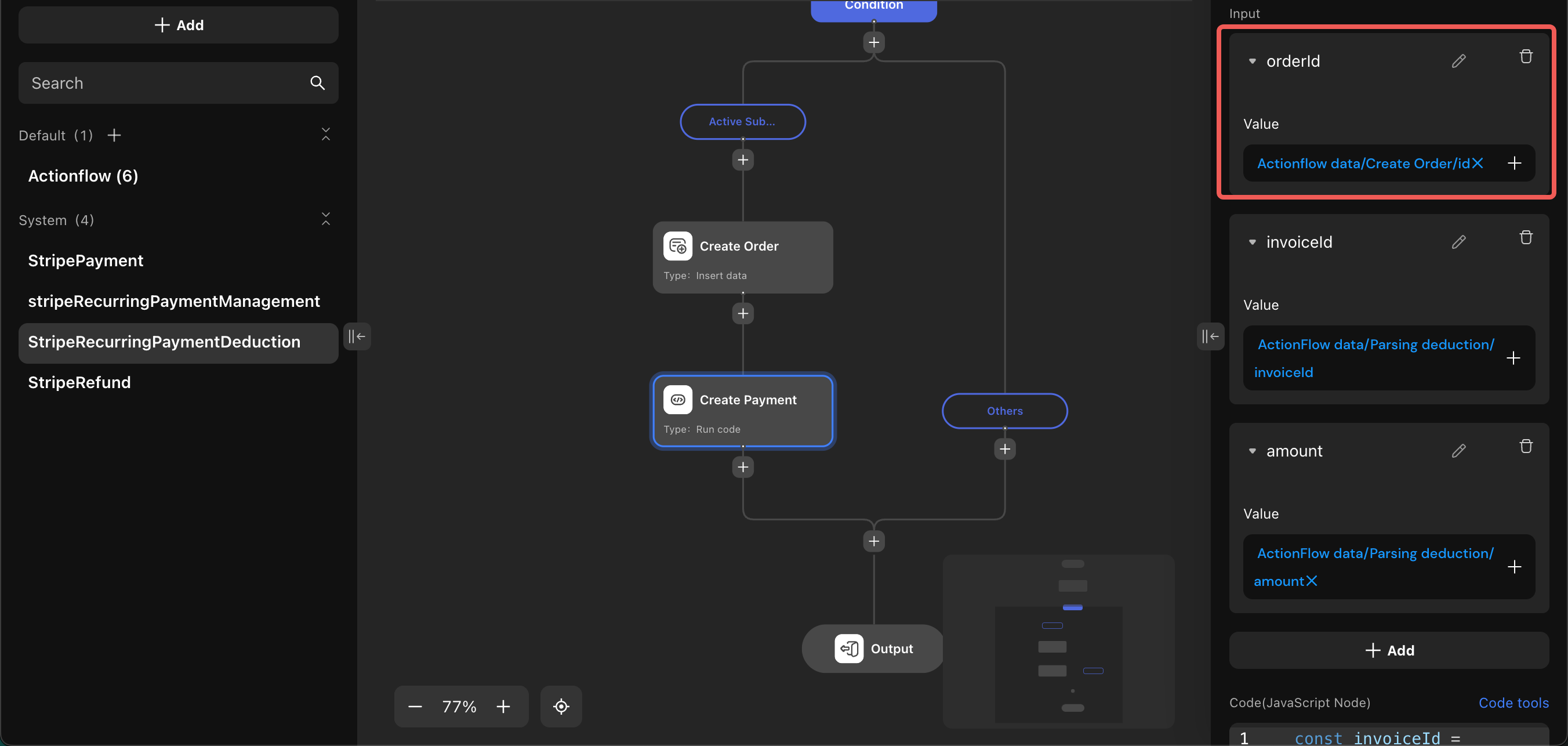The image size is (1568, 746).
Task: Add node below Condition
Action: (x=873, y=42)
